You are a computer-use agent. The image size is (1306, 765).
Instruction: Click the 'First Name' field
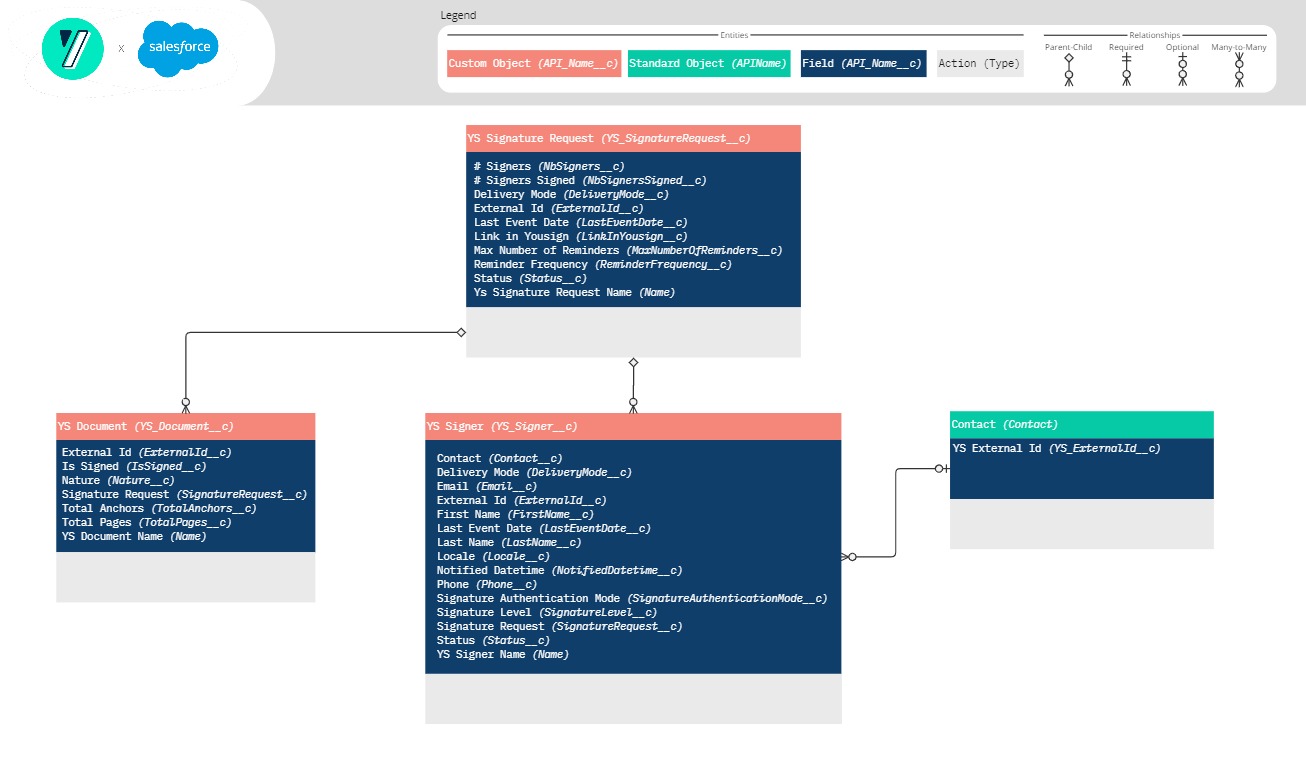[x=515, y=514]
